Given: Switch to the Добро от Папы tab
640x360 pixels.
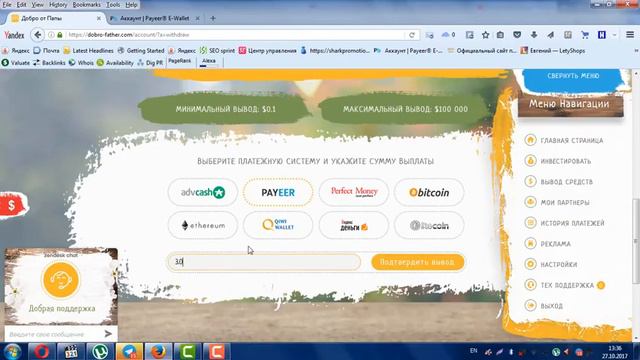Looking at the screenshot, I should click(x=52, y=18).
